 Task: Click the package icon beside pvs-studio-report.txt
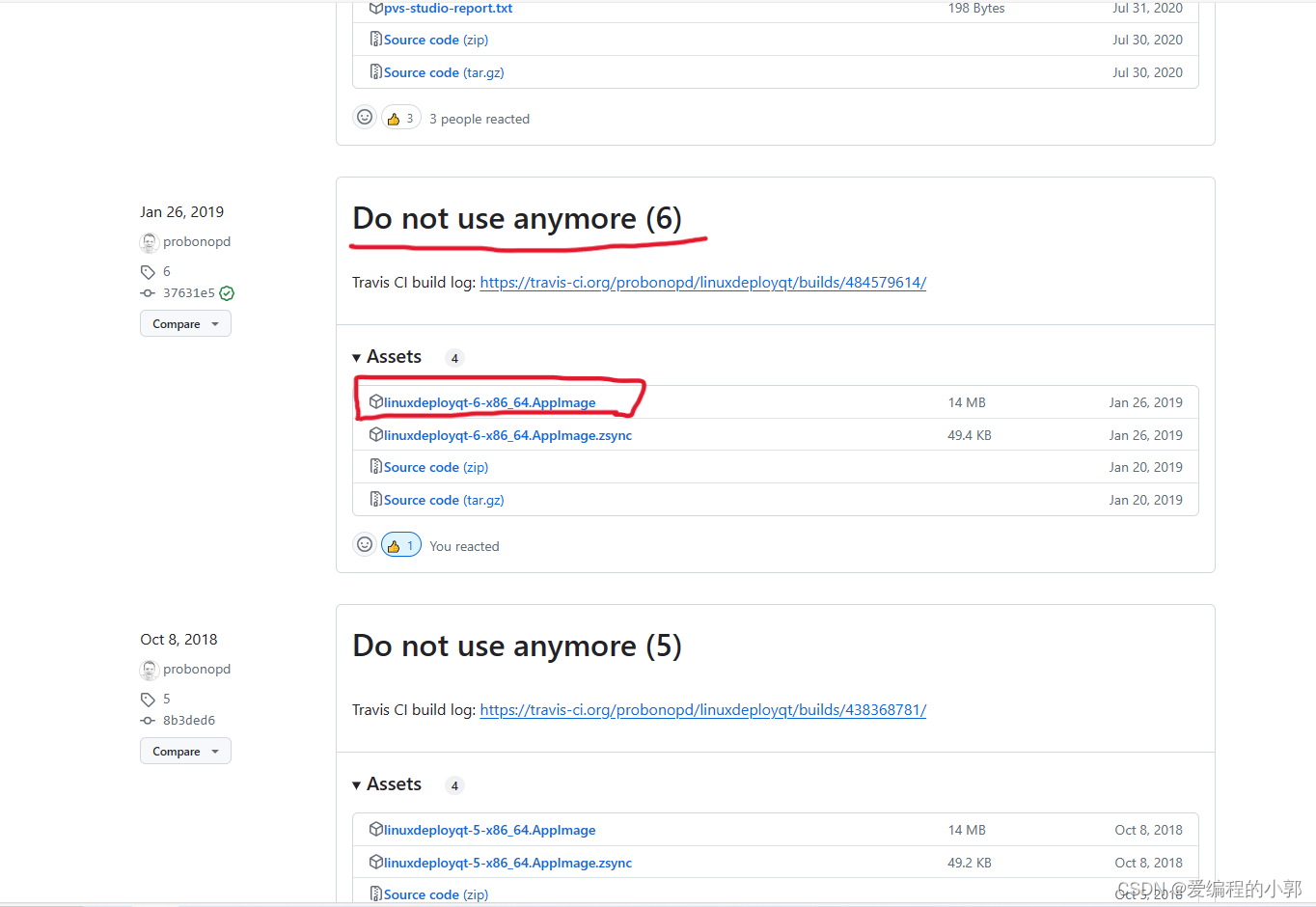click(x=376, y=8)
